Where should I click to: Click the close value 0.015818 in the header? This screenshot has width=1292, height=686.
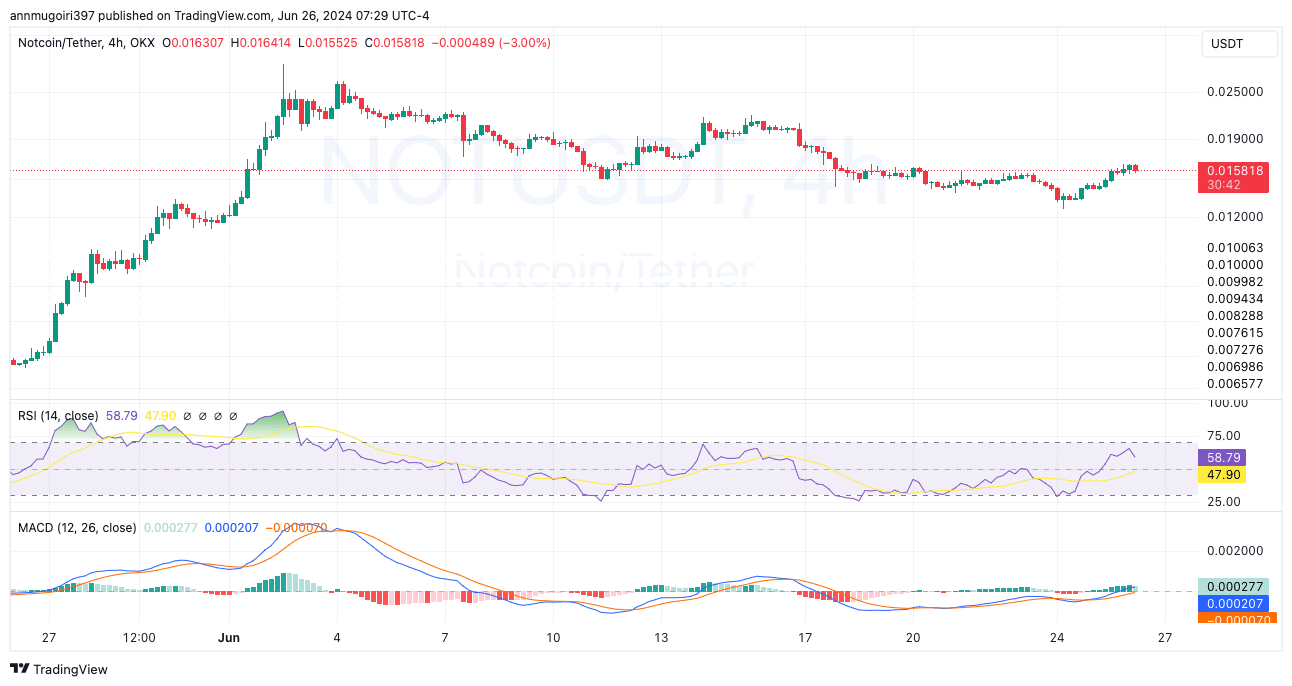(393, 43)
